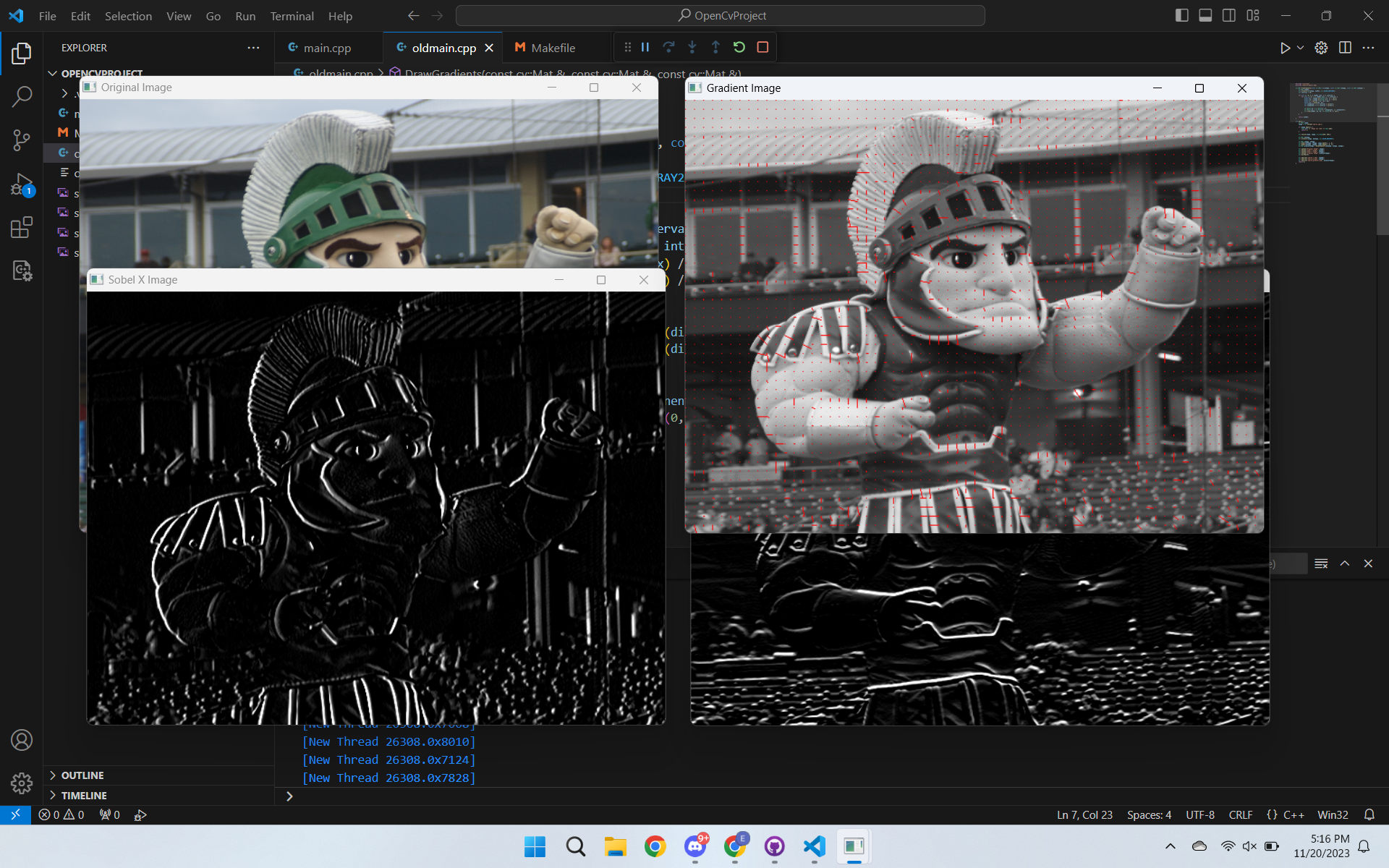Open the Search view in activity bar

coord(22,96)
